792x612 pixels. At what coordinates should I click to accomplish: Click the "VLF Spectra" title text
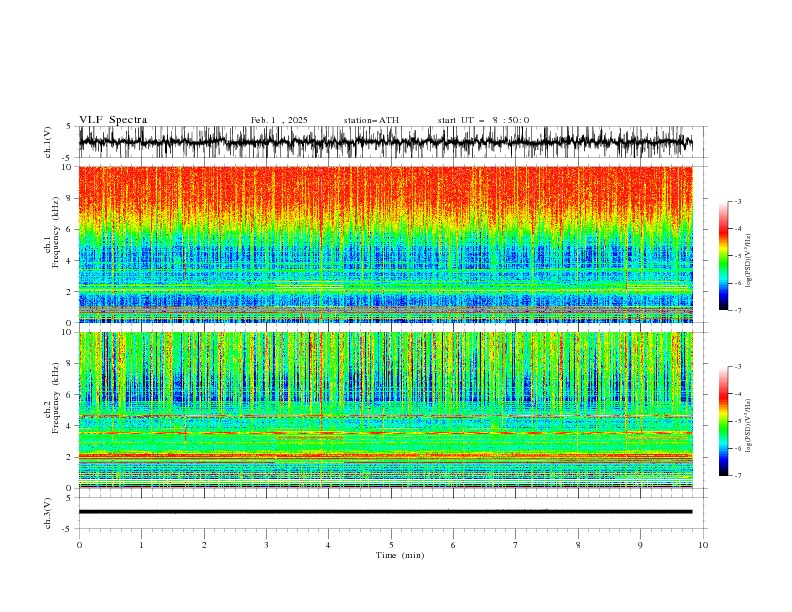(x=113, y=120)
